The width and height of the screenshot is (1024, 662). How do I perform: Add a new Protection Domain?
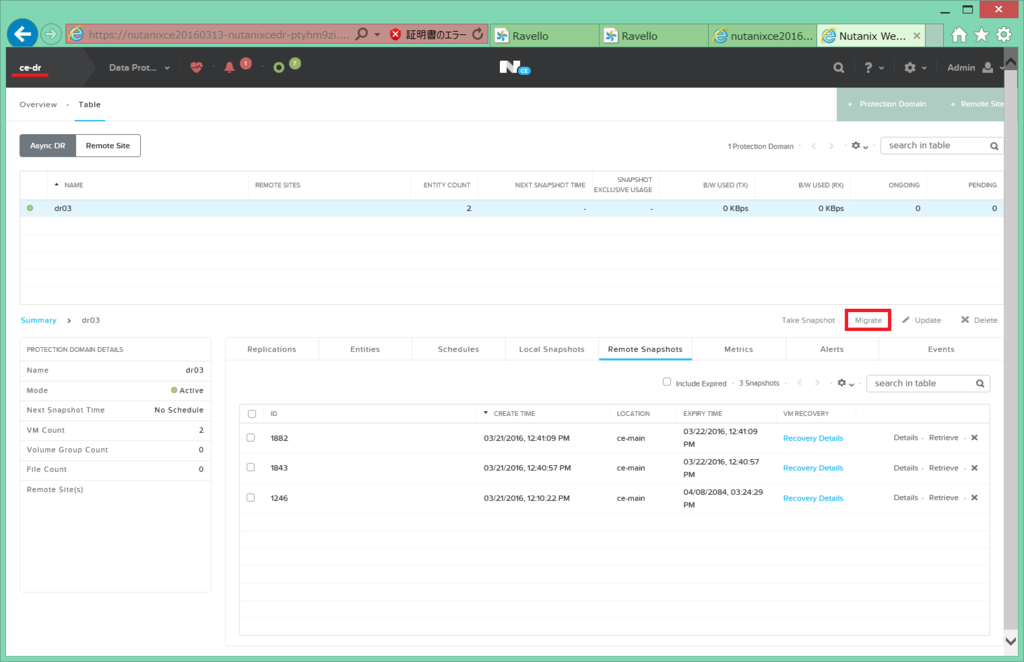point(886,104)
